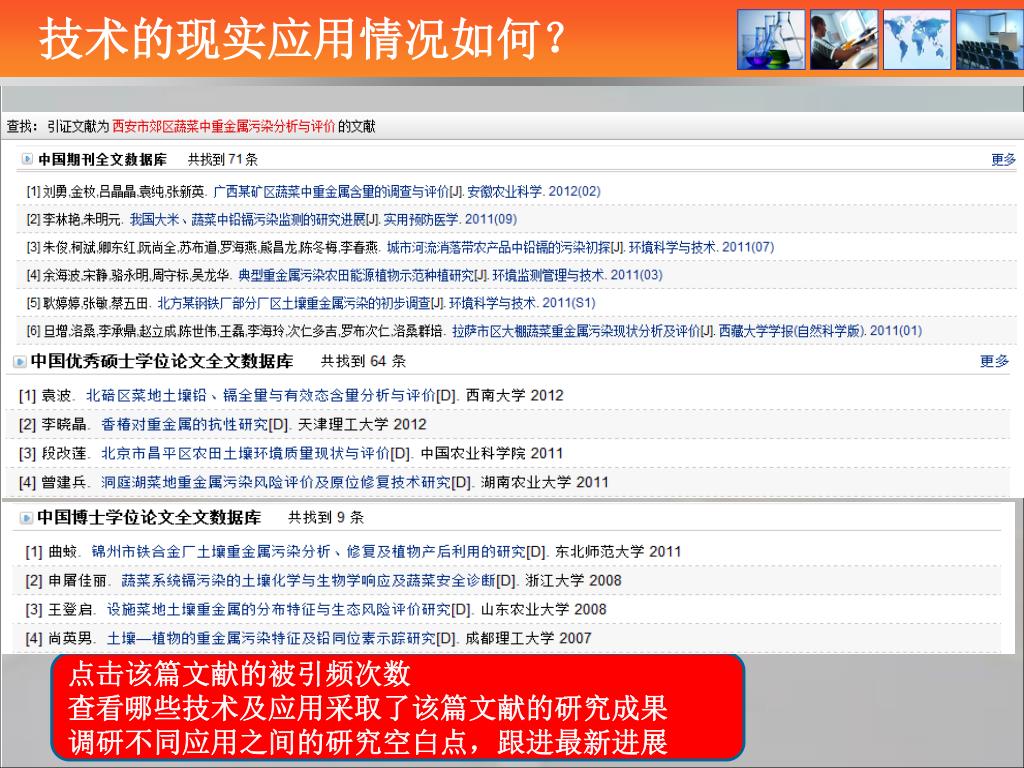1024x768 pixels.
Task: Open journal link 环境科学与技术 2011(07)
Action: [701, 248]
